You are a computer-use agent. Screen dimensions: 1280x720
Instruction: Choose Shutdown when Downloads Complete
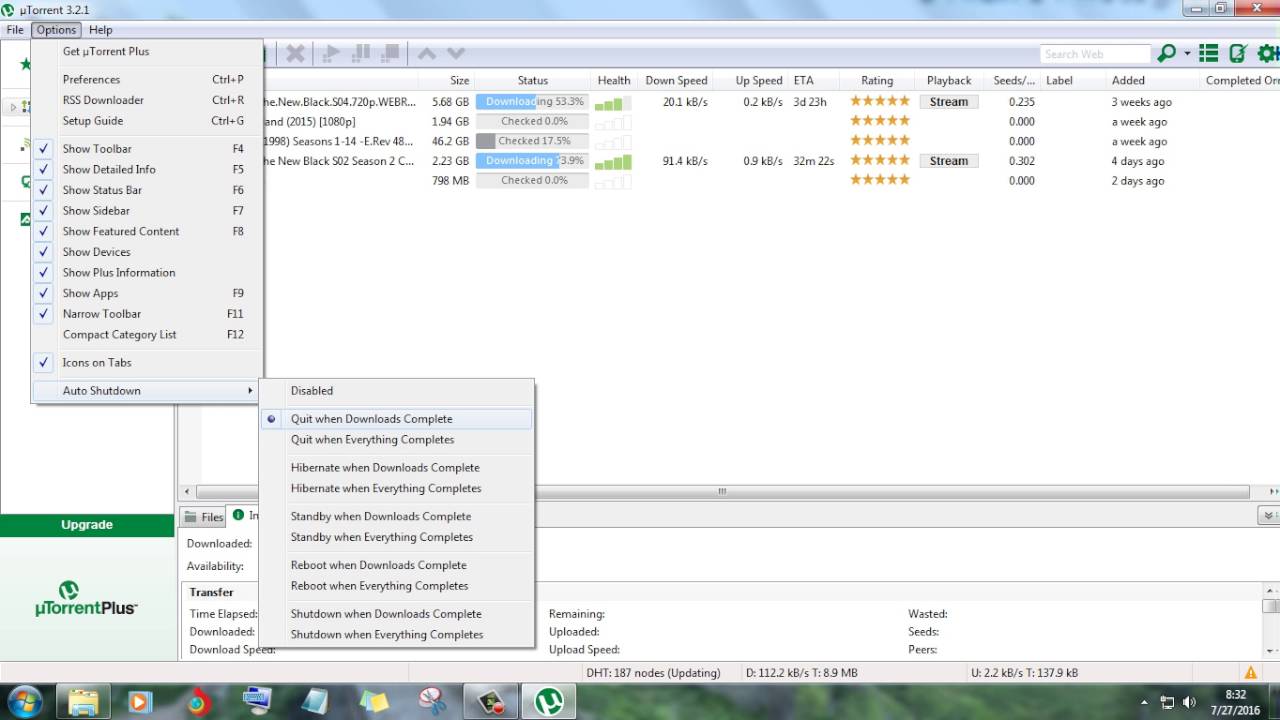click(x=396, y=614)
